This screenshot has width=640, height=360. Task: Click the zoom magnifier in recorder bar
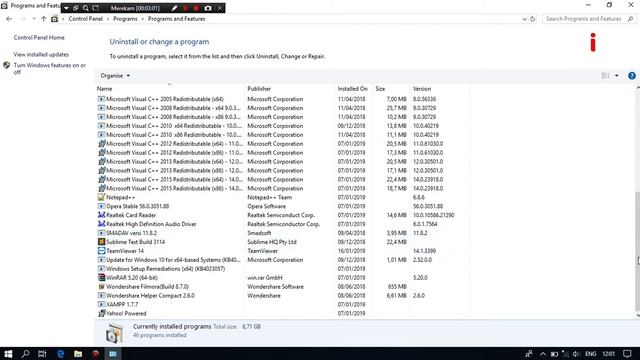click(x=85, y=8)
